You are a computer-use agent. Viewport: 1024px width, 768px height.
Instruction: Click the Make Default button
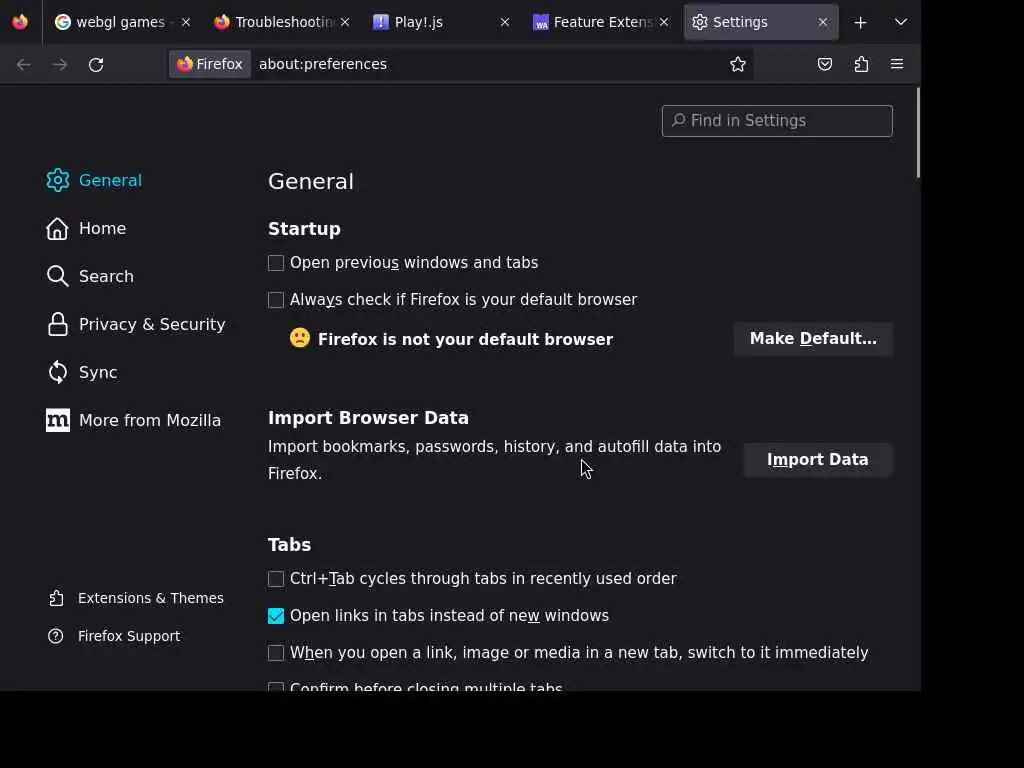(x=813, y=339)
